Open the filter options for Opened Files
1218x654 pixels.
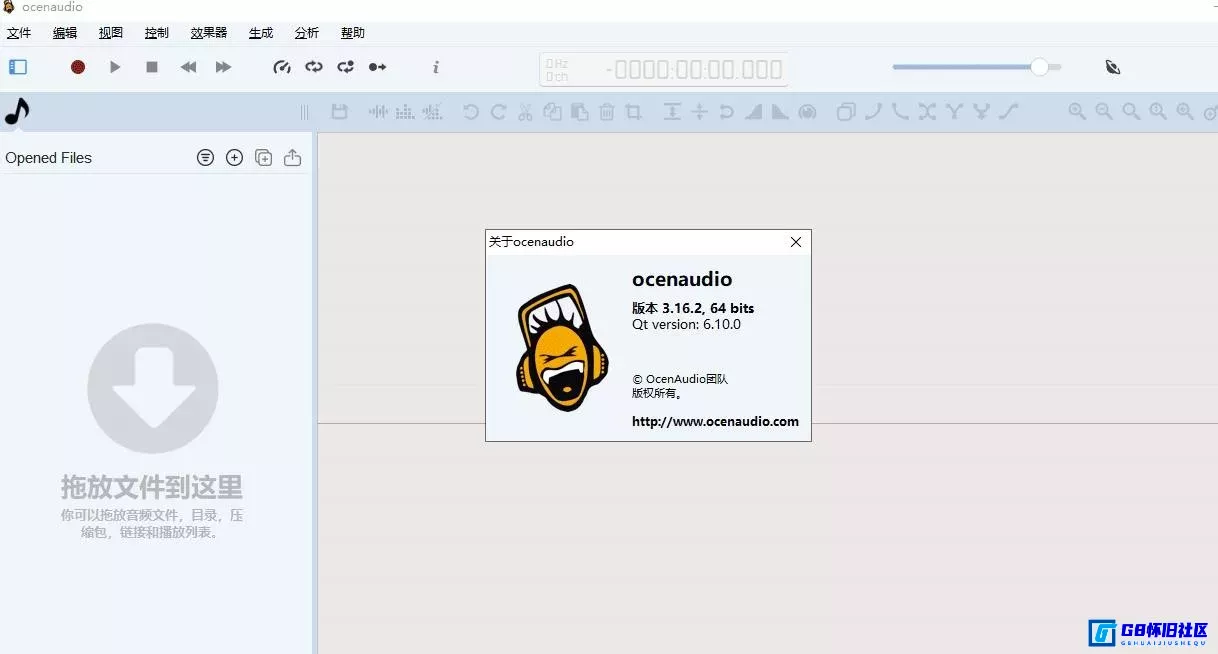click(205, 157)
